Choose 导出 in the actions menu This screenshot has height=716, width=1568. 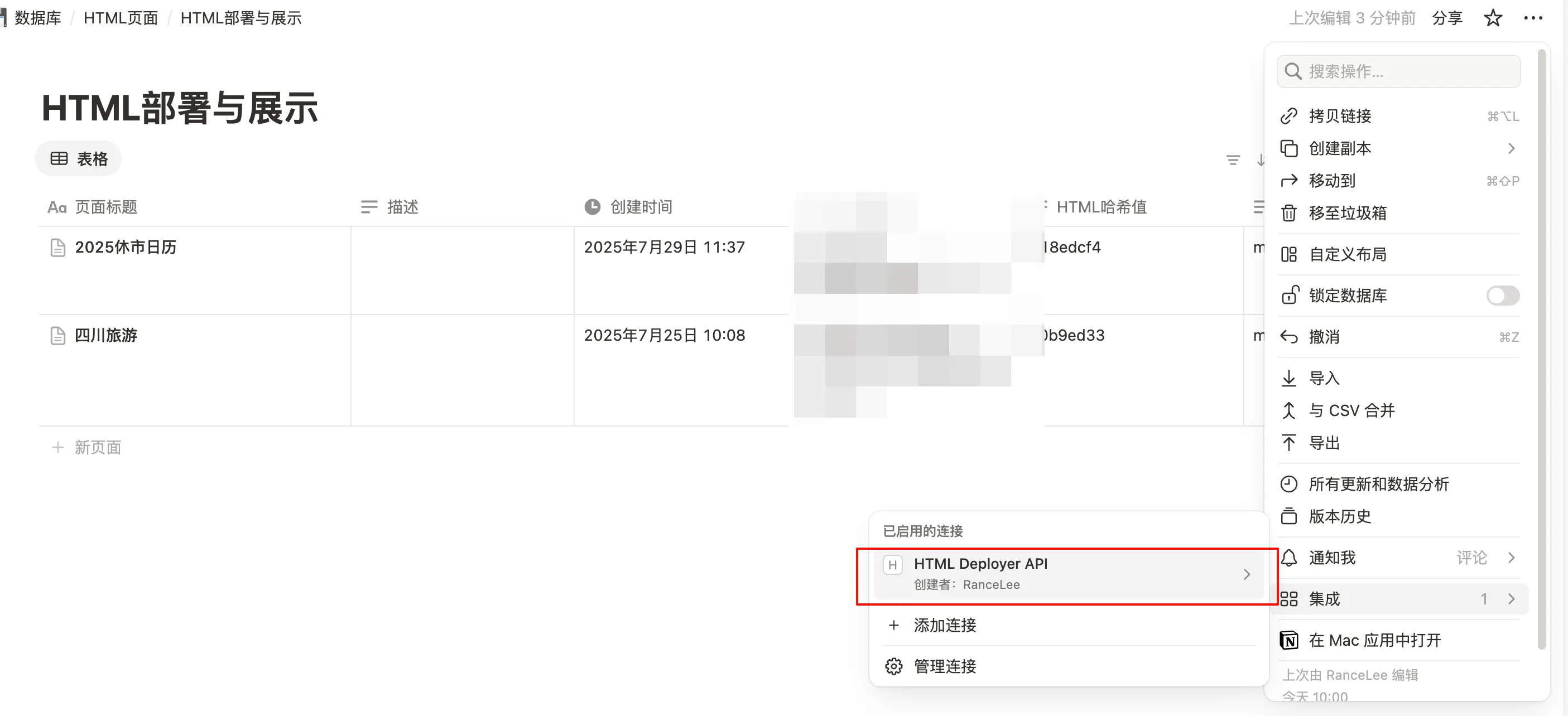click(x=1324, y=443)
